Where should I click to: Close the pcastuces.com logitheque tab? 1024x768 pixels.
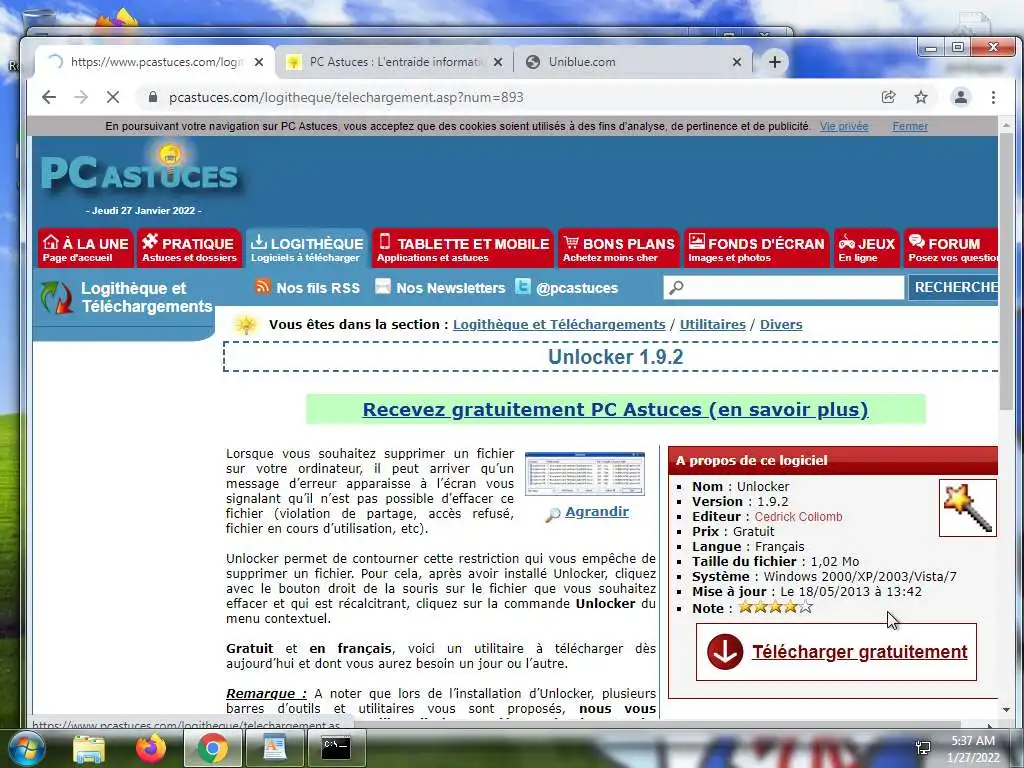coord(259,62)
